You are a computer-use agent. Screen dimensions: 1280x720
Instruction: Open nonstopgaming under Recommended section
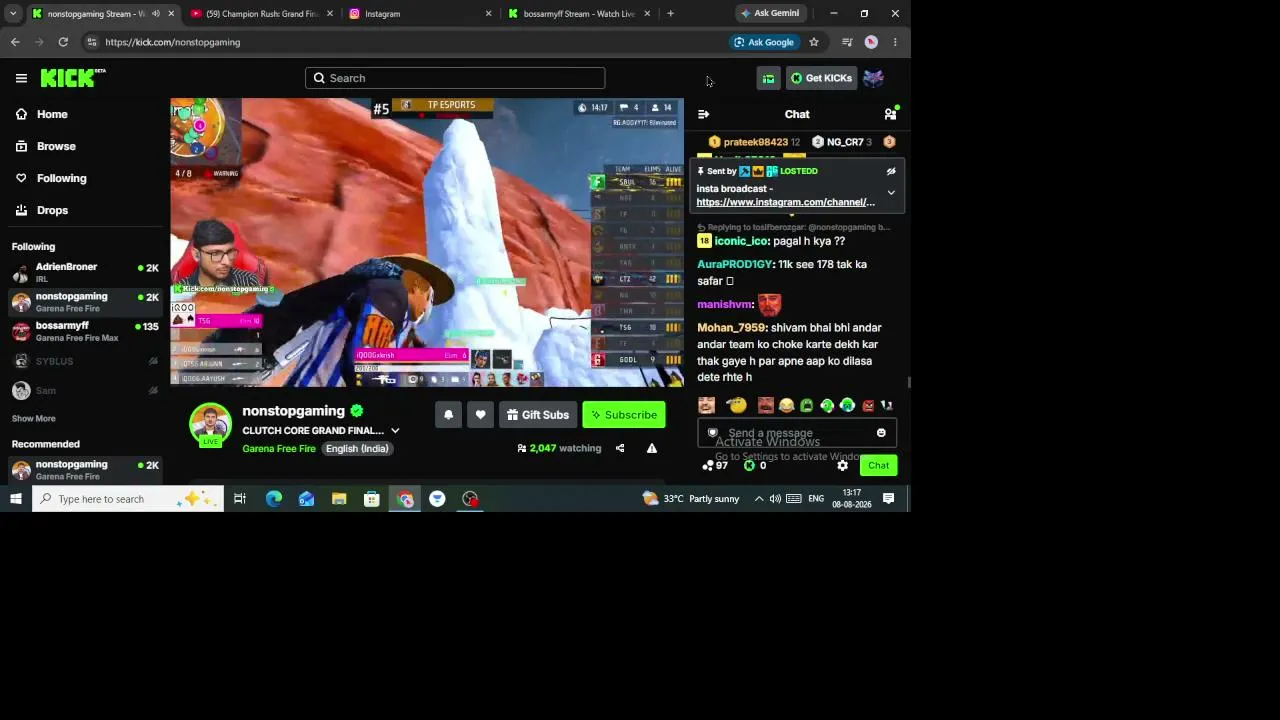point(85,469)
